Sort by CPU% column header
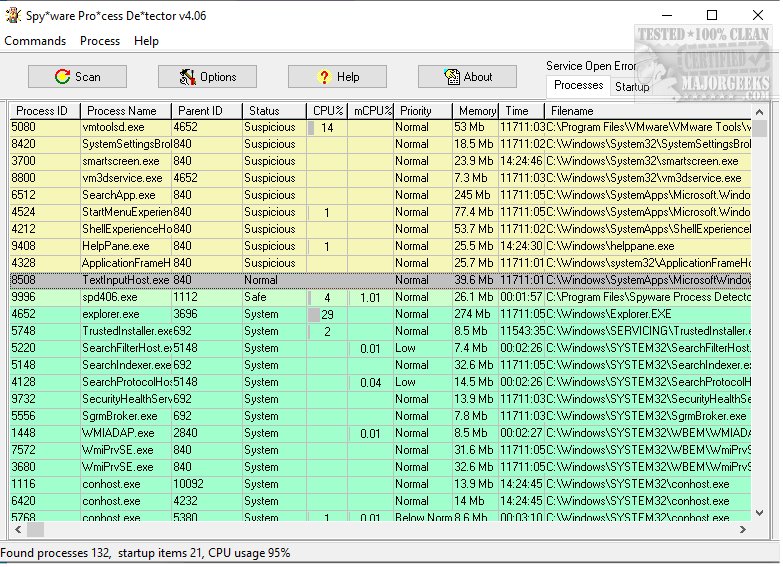 coord(327,111)
